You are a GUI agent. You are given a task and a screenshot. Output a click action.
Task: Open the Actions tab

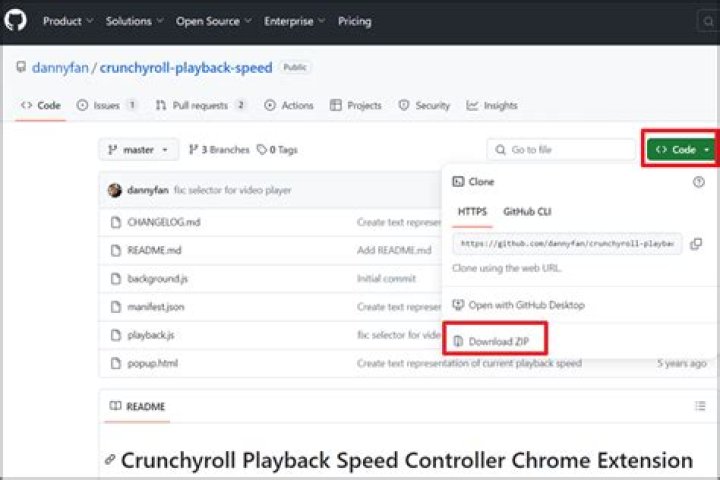[x=289, y=105]
